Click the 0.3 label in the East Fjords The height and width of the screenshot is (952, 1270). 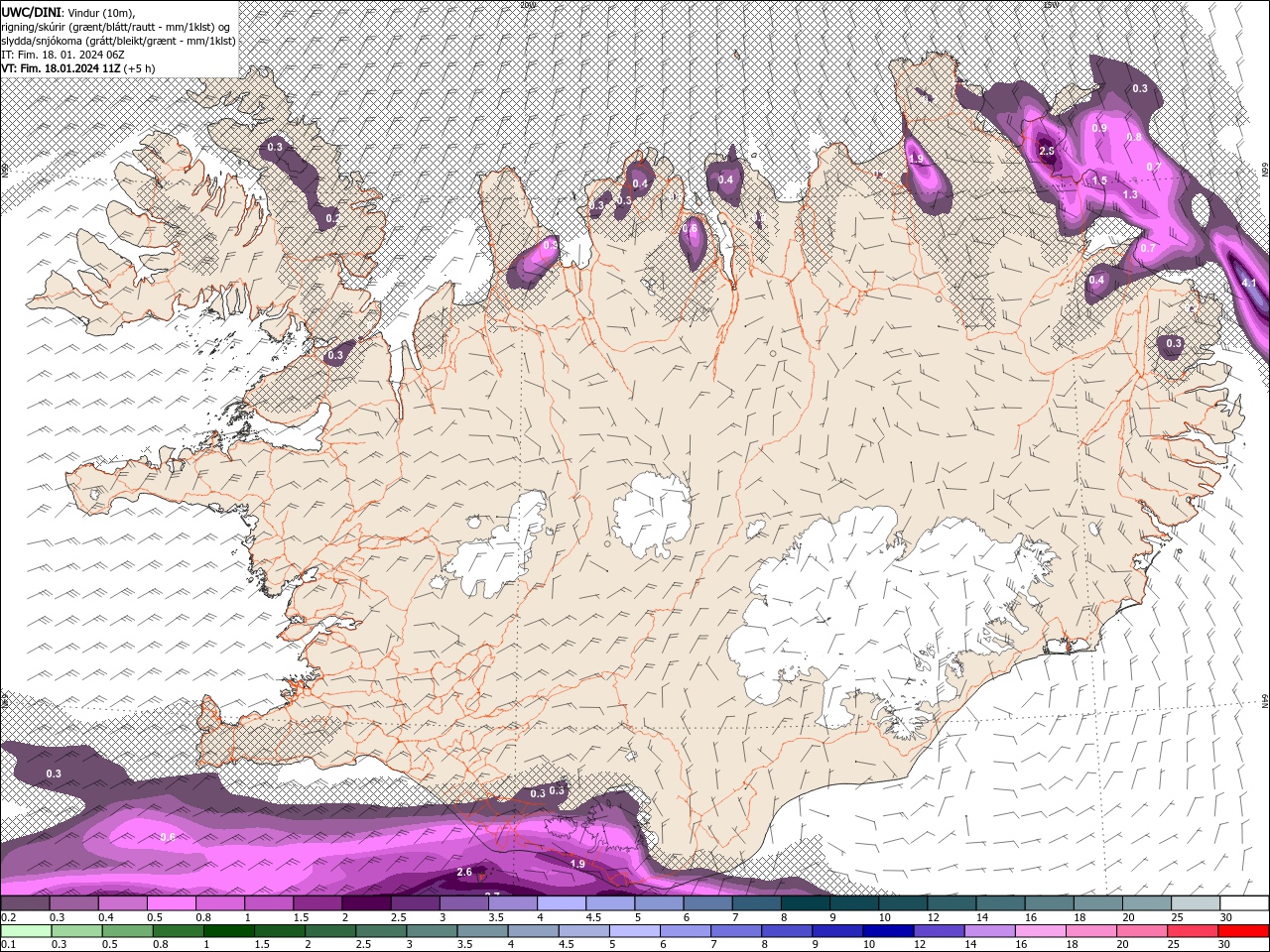[1174, 343]
